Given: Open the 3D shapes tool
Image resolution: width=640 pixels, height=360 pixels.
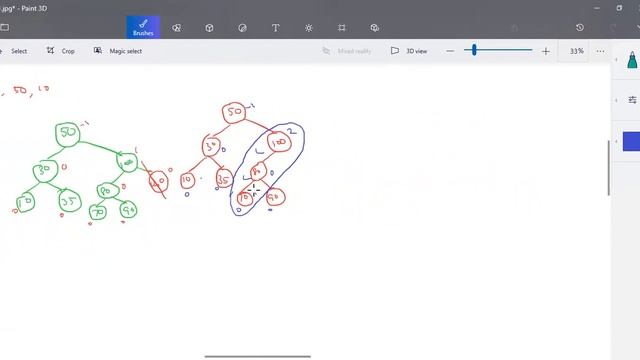Looking at the screenshot, I should 209,28.
